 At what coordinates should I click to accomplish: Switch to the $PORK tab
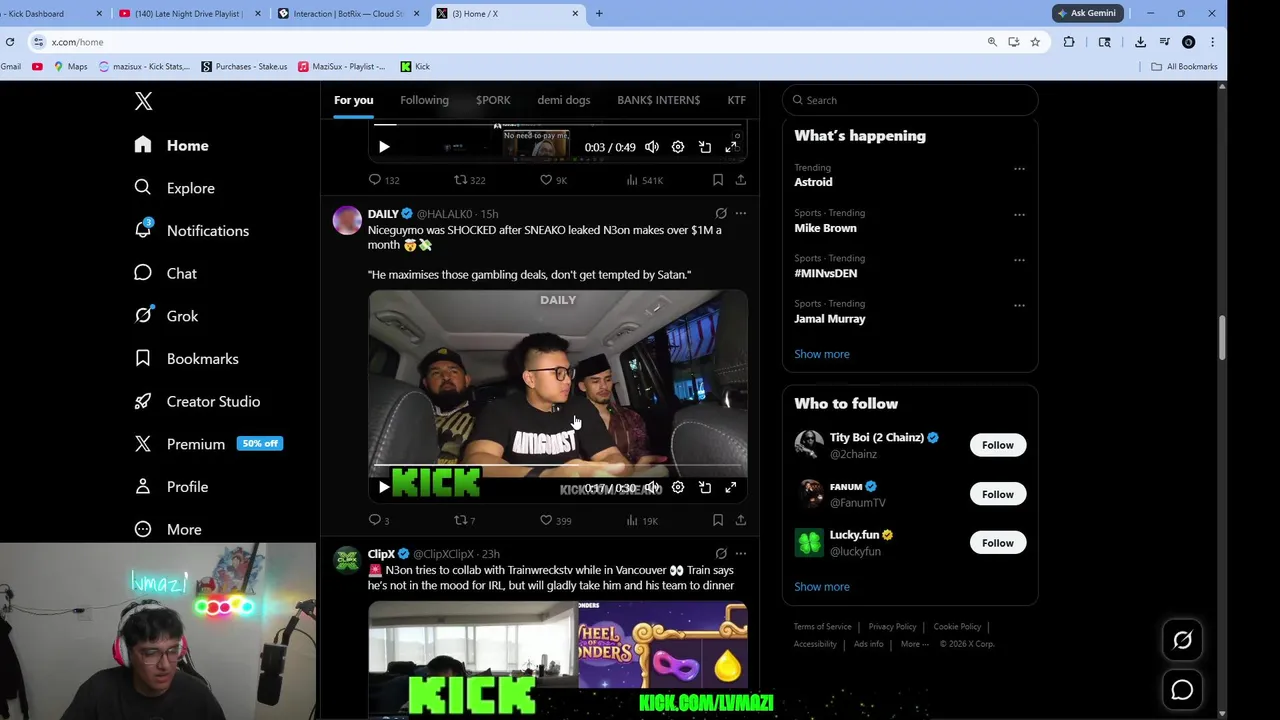493,100
